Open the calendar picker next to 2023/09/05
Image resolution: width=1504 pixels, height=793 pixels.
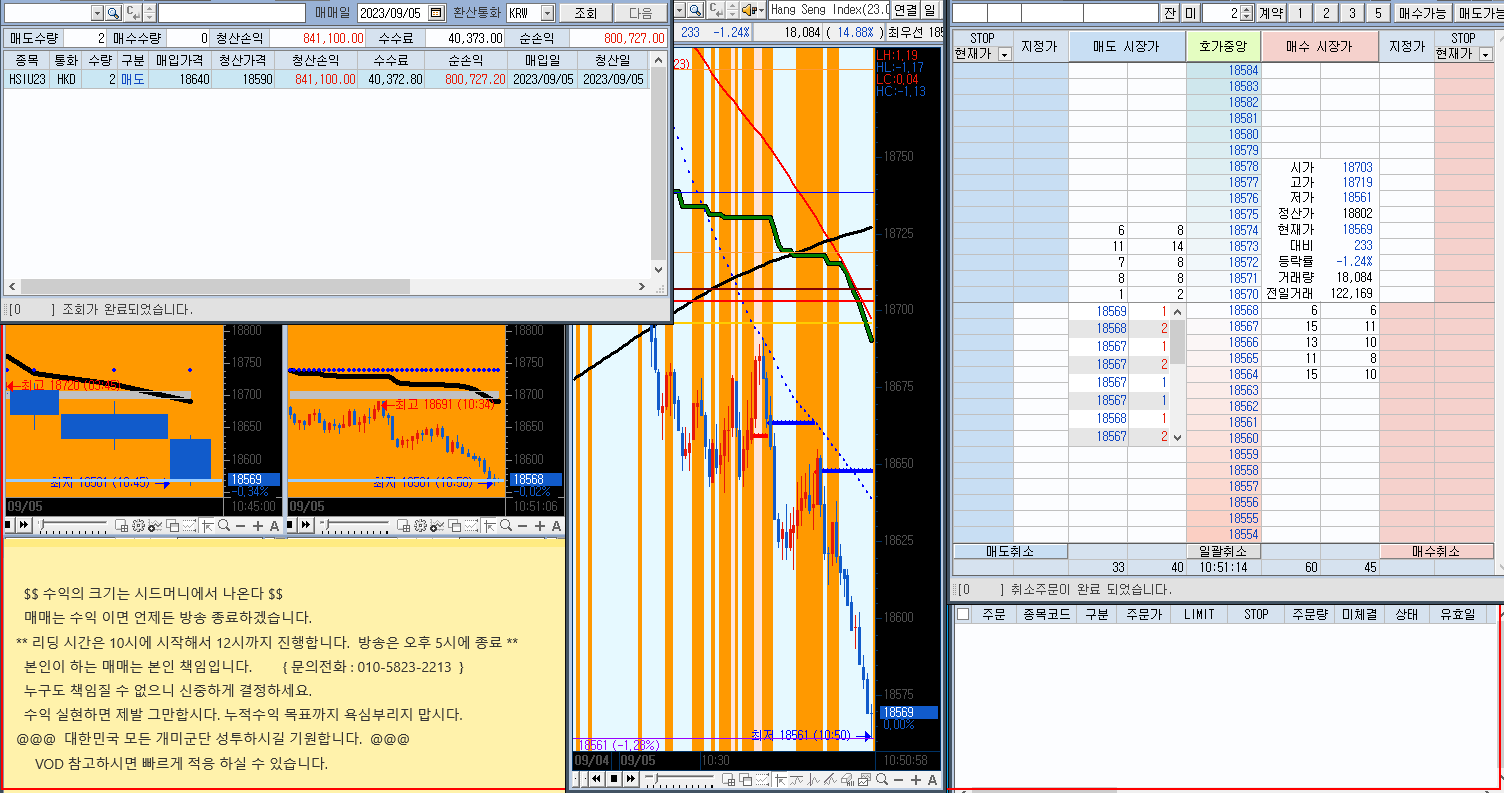click(436, 13)
